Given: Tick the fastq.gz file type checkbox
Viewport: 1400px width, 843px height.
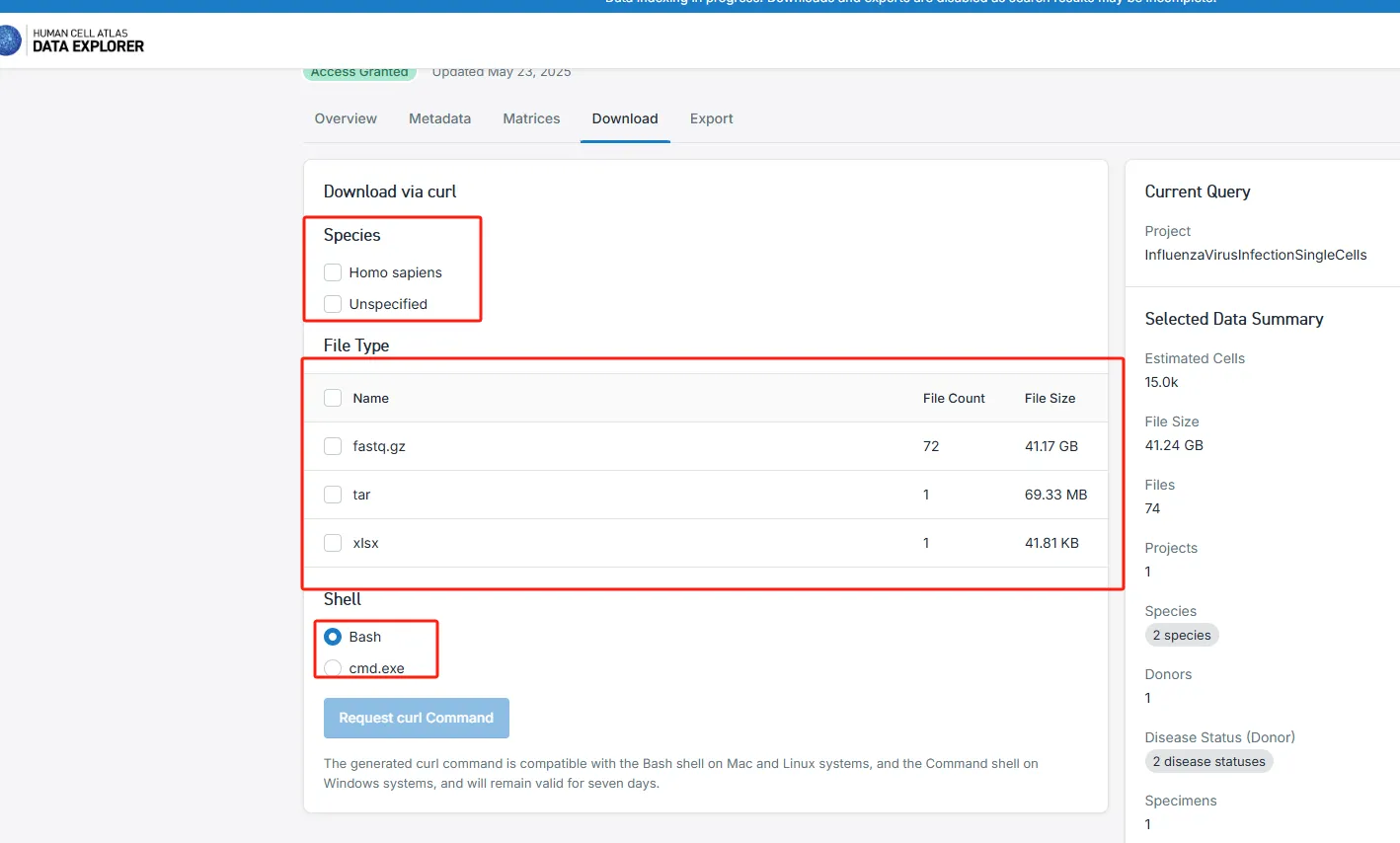Looking at the screenshot, I should tap(333, 446).
